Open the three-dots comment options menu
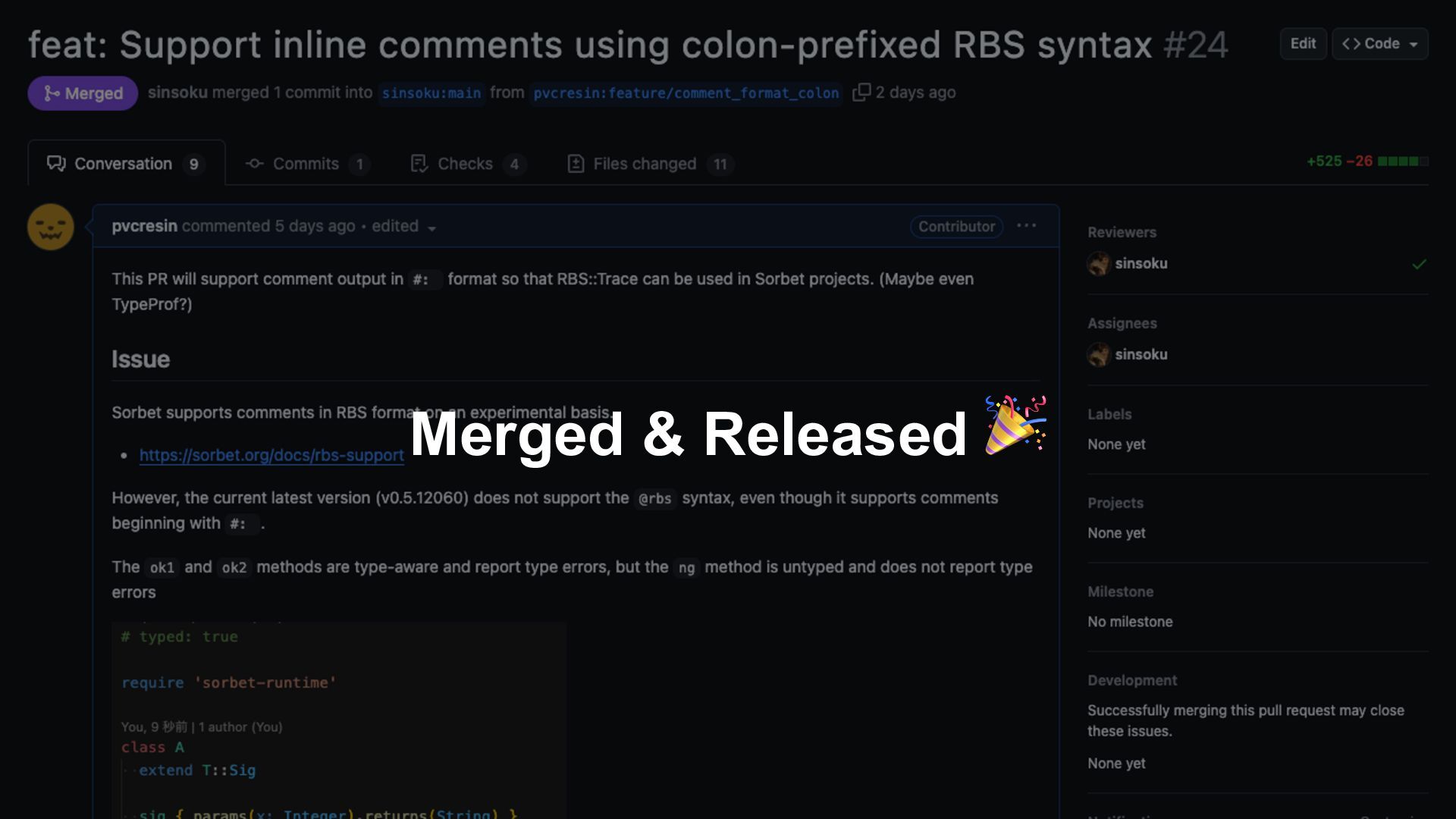The image size is (1456, 819). [1026, 226]
